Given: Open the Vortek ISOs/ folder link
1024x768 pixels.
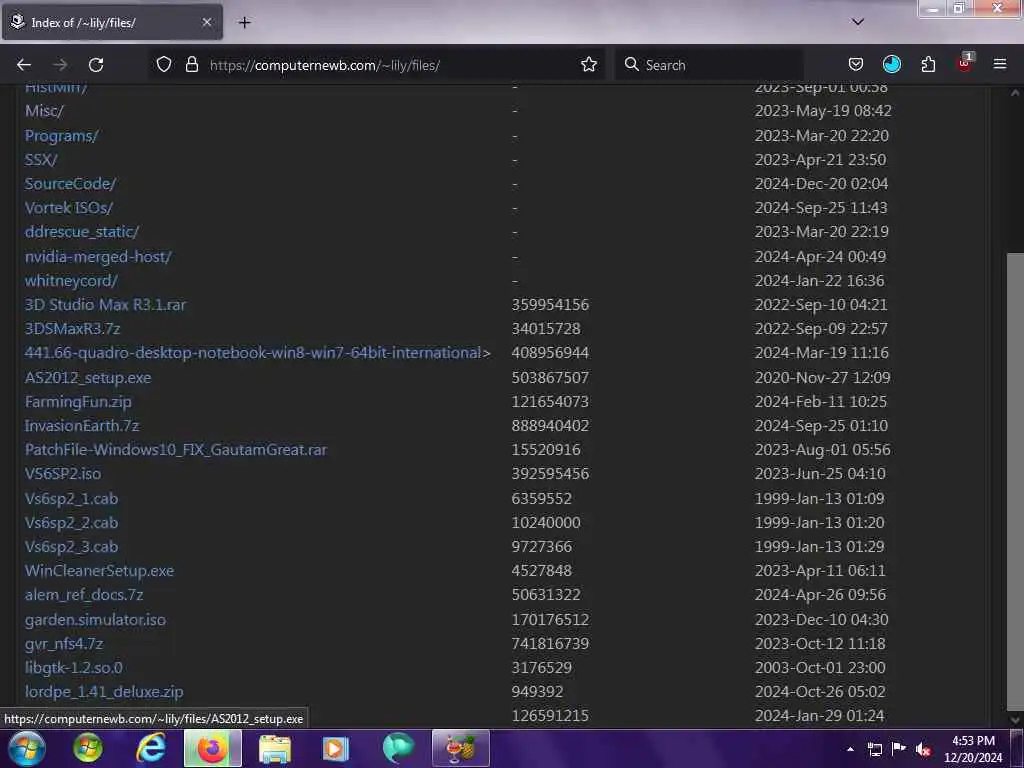Looking at the screenshot, I should [69, 208].
